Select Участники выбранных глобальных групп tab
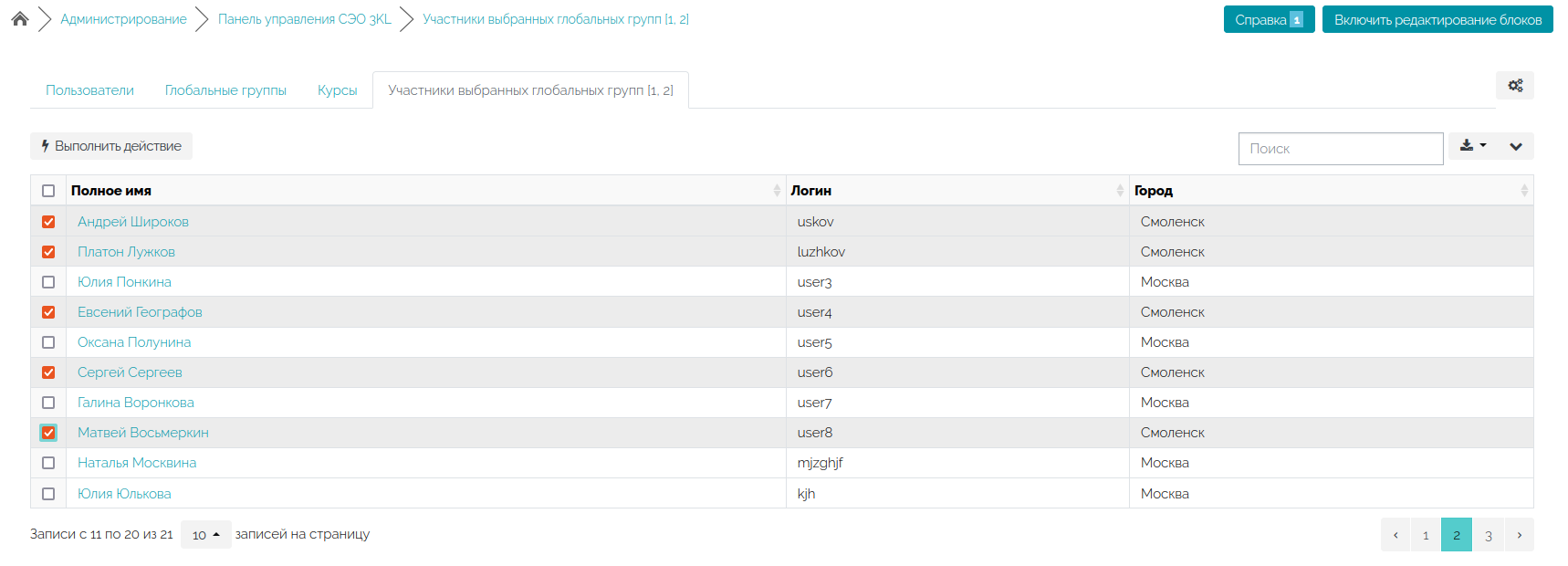1568x566 pixels. pyautogui.click(x=530, y=90)
